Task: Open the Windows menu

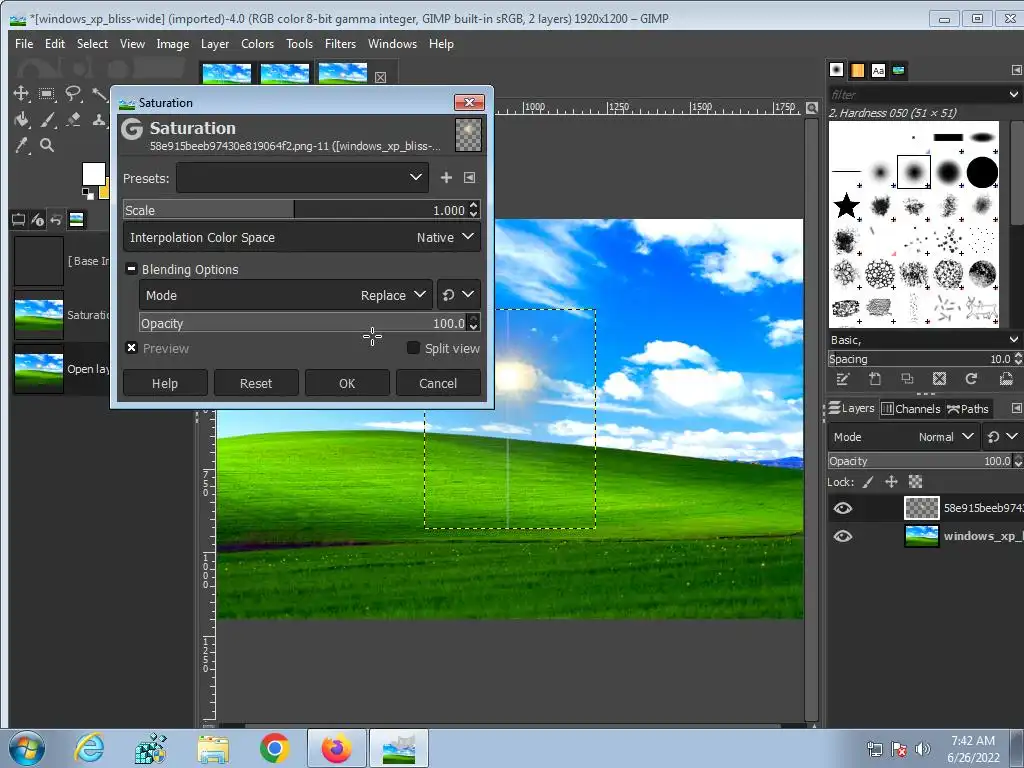Action: pos(392,44)
